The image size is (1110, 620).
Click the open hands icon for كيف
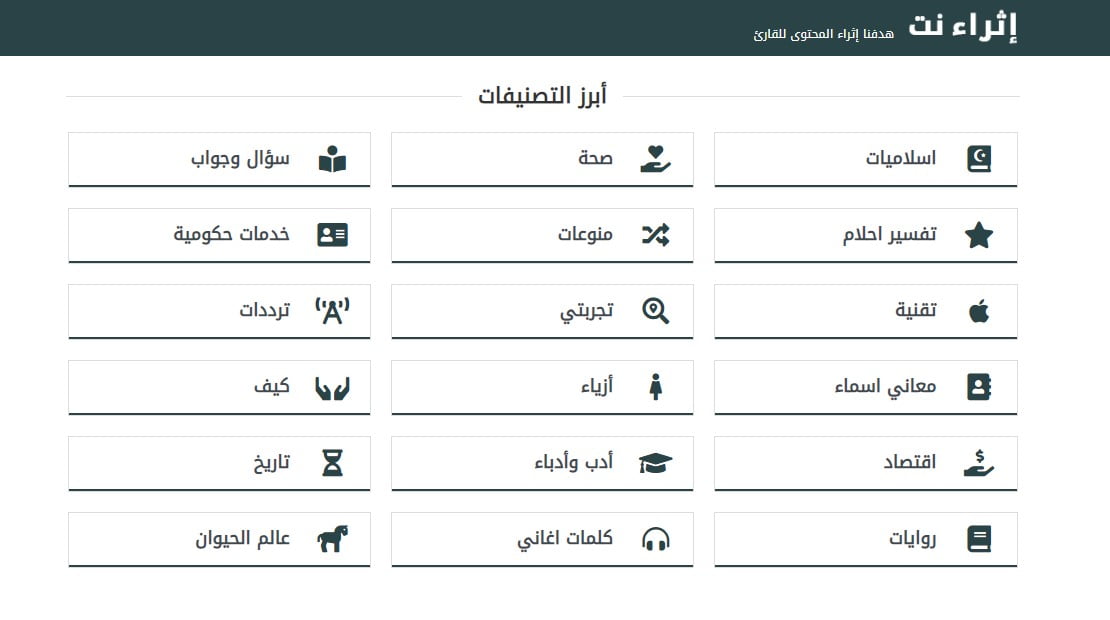tap(332, 388)
